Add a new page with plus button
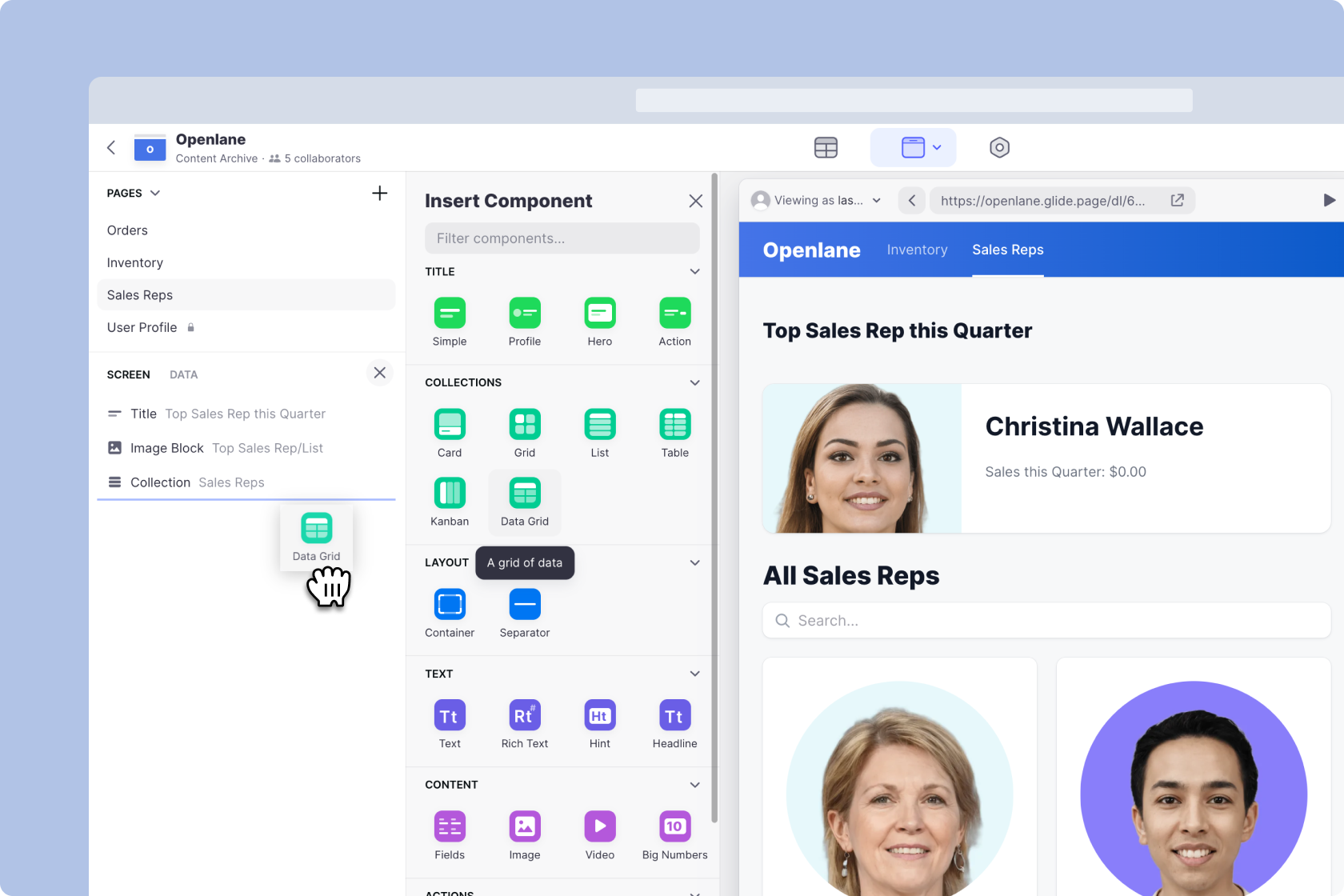The image size is (1344, 896). coord(379,194)
